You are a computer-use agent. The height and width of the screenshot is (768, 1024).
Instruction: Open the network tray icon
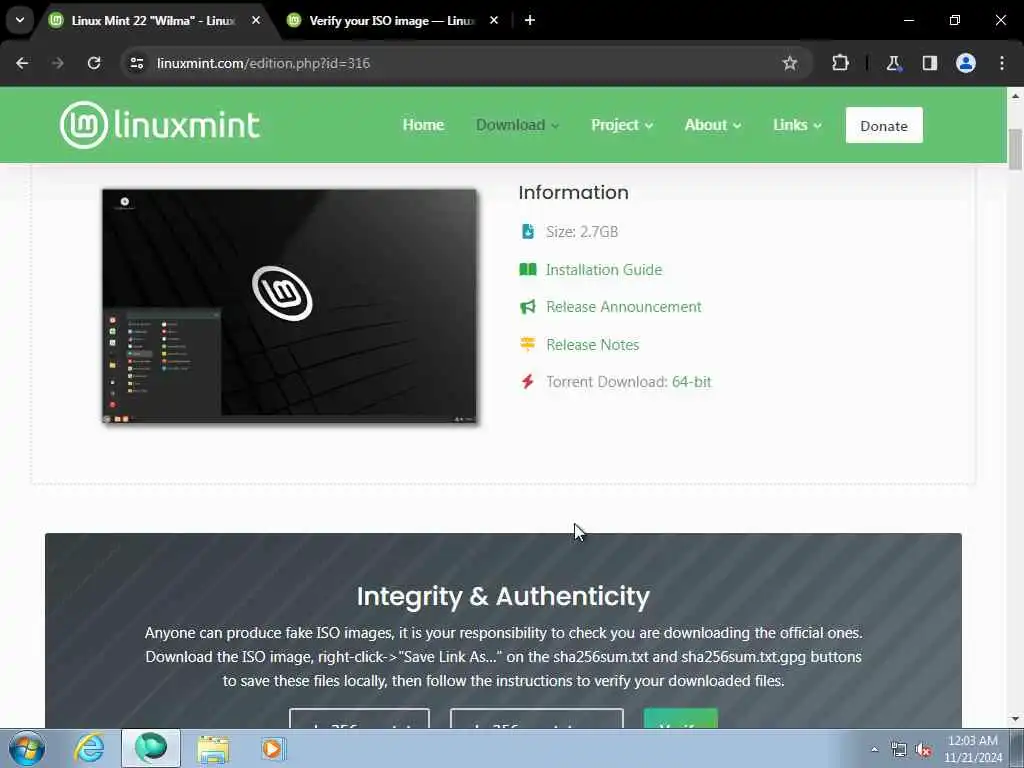pos(899,750)
